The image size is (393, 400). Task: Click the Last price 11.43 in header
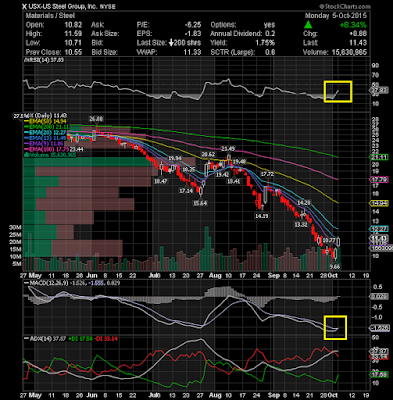pyautogui.click(x=359, y=43)
